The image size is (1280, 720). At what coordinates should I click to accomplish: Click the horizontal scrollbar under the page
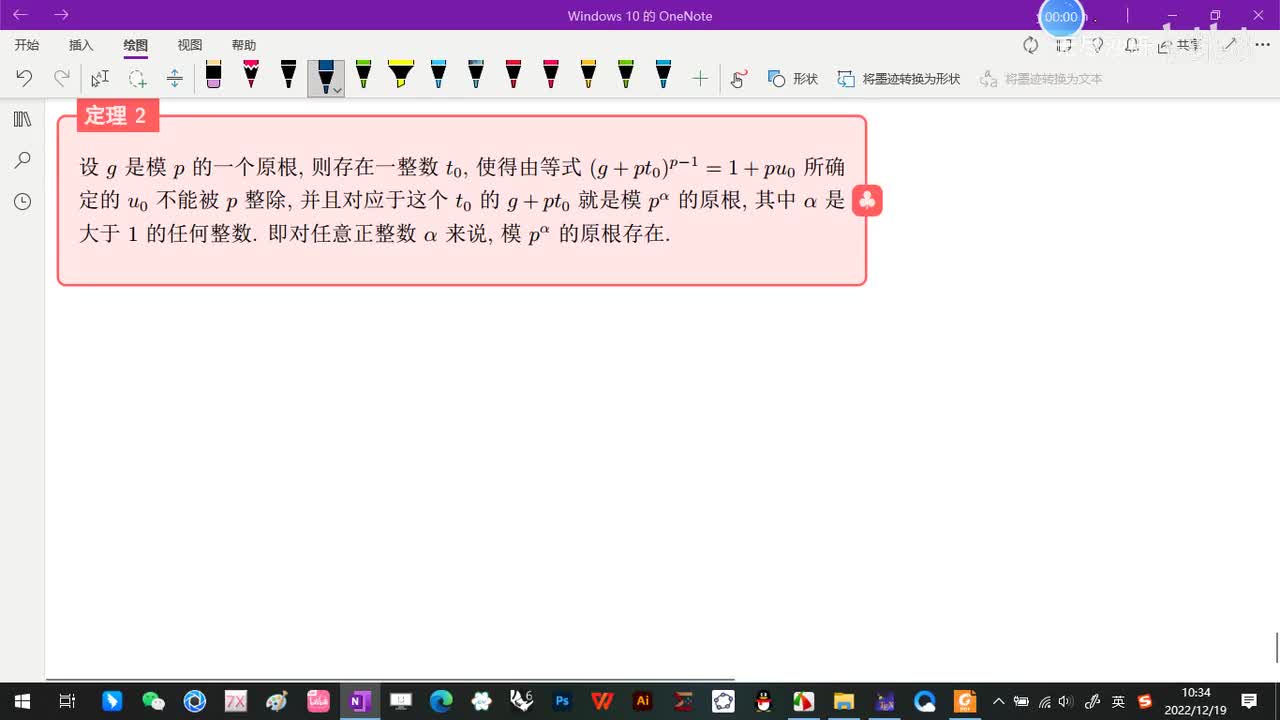[x=390, y=679]
